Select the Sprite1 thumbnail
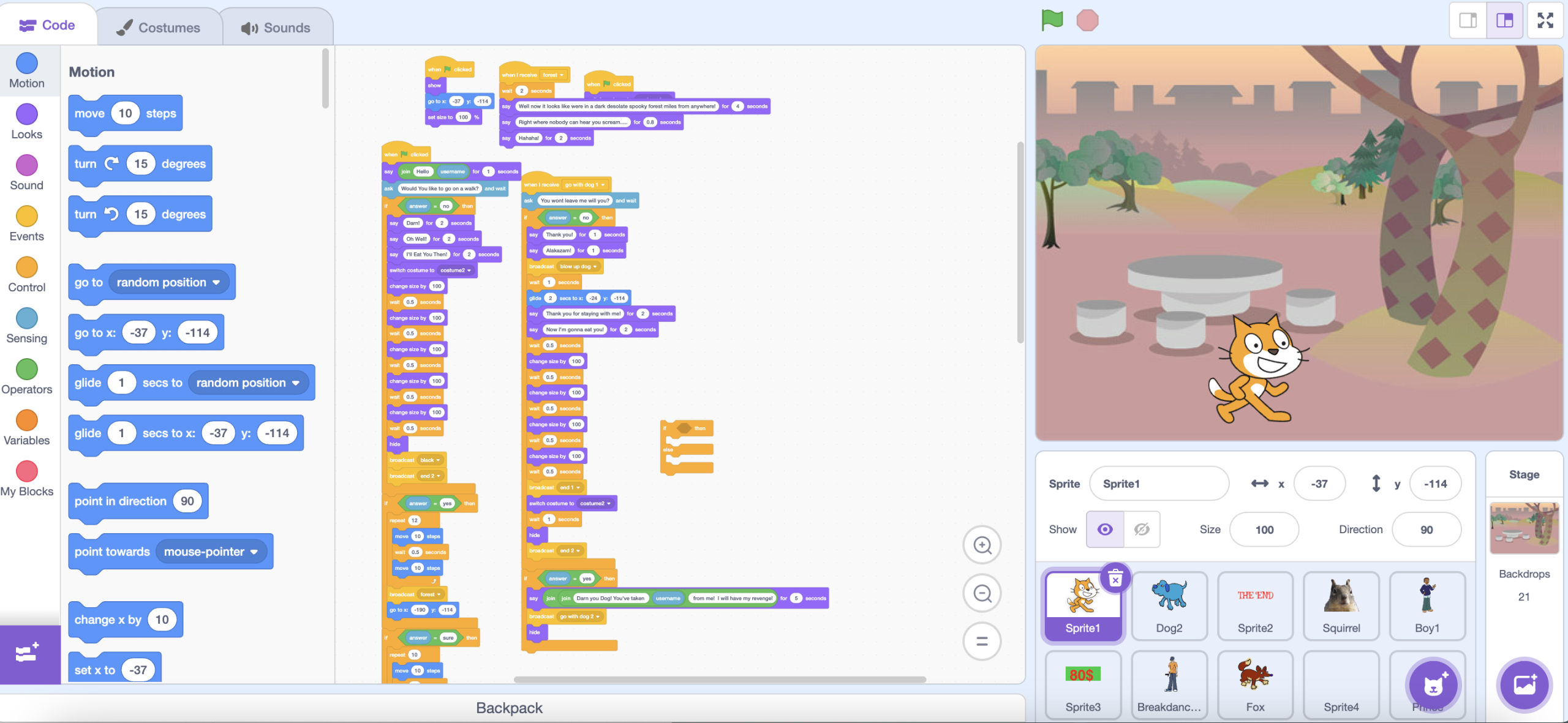Screen dimensions: 1568x723 (1083, 606)
